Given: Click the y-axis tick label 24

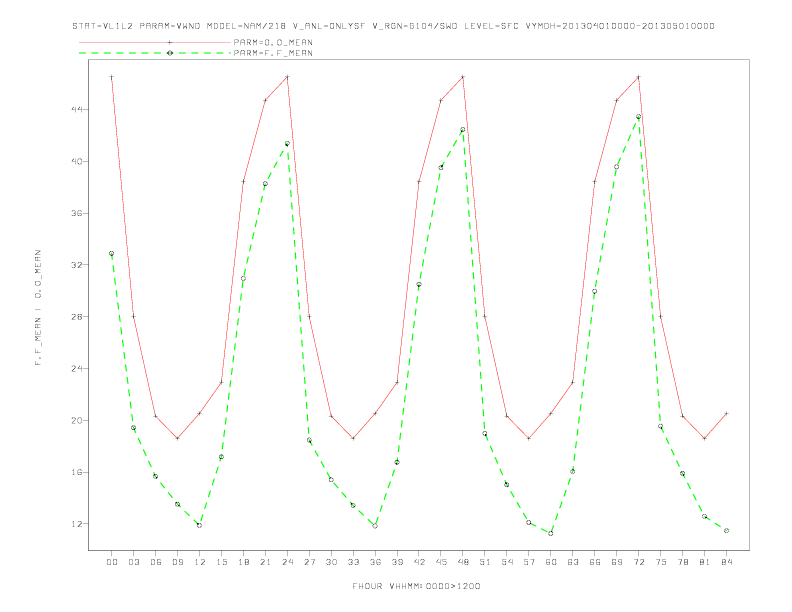Looking at the screenshot, I should [77, 369].
